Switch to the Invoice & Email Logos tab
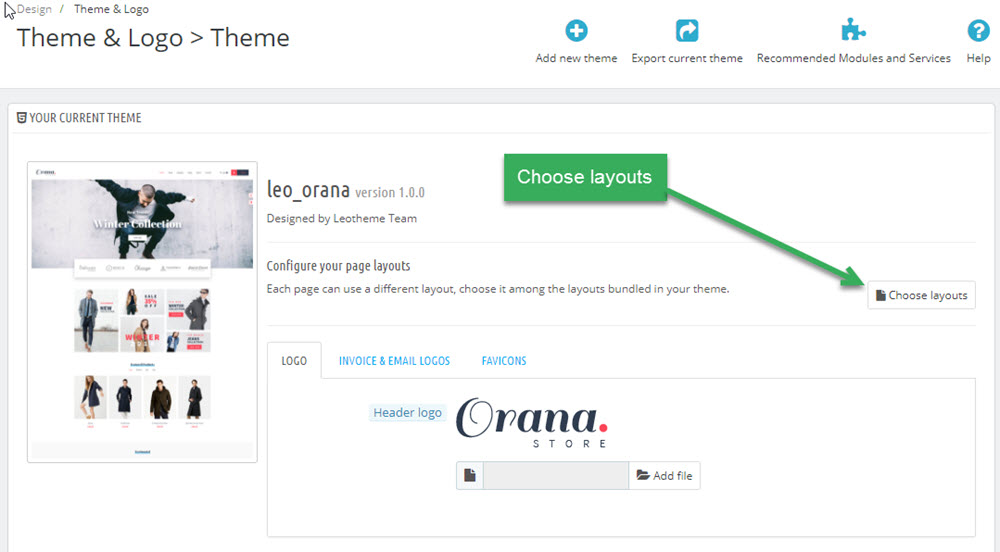The width and height of the screenshot is (1000, 552). 394,361
